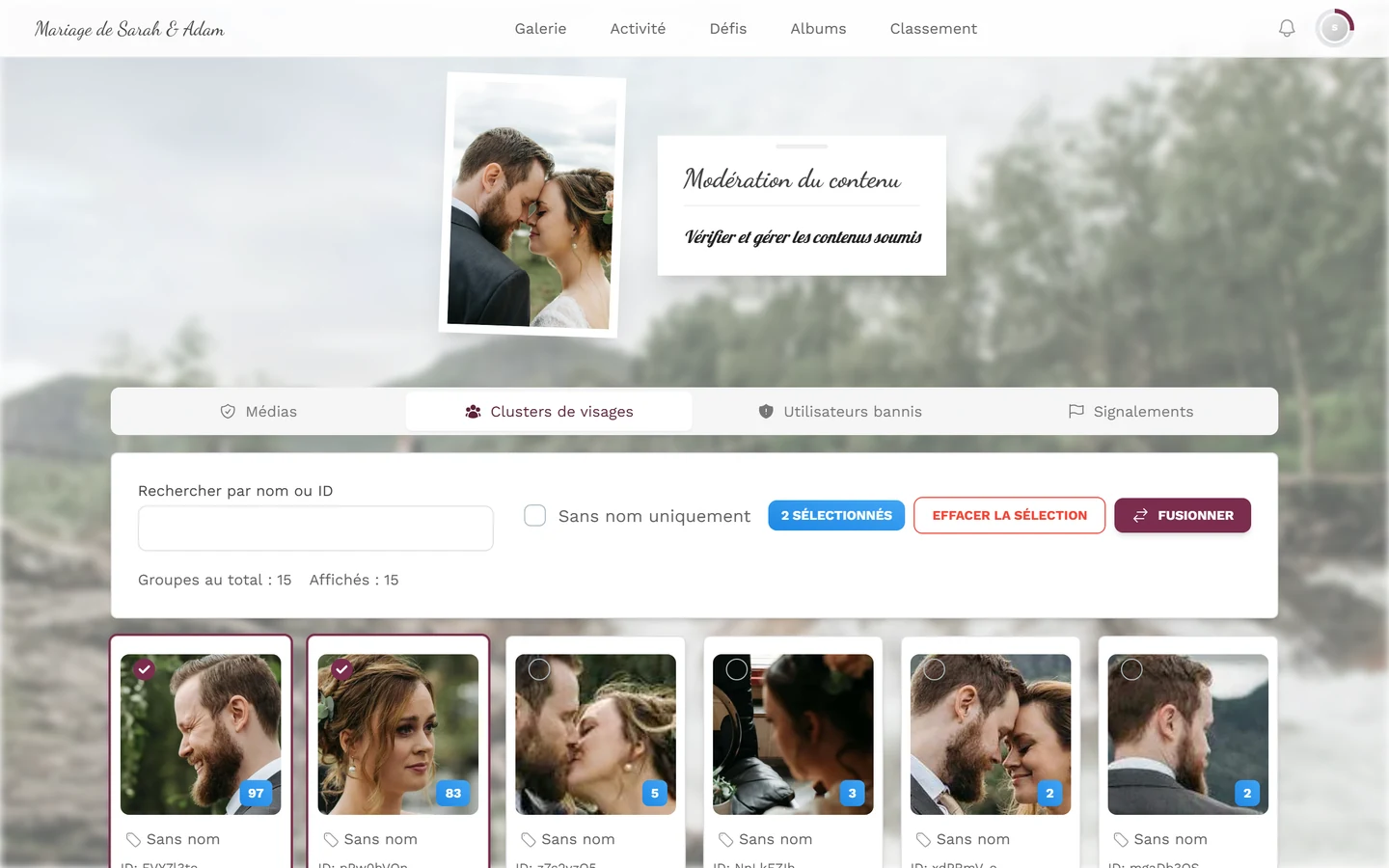Go to the Utilisateurs bannis tab

[840, 412]
